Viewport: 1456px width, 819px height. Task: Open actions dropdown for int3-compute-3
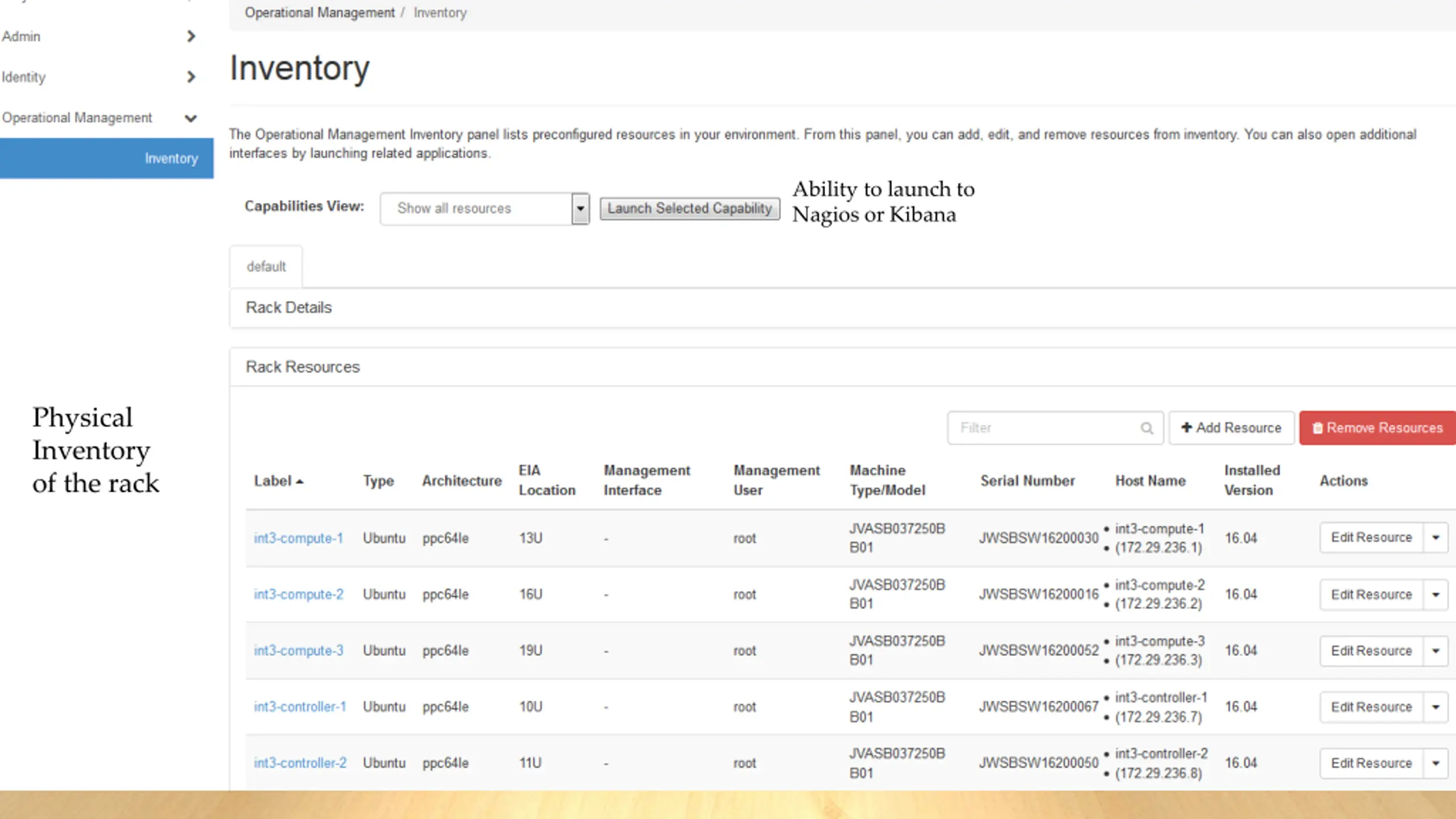1436,651
